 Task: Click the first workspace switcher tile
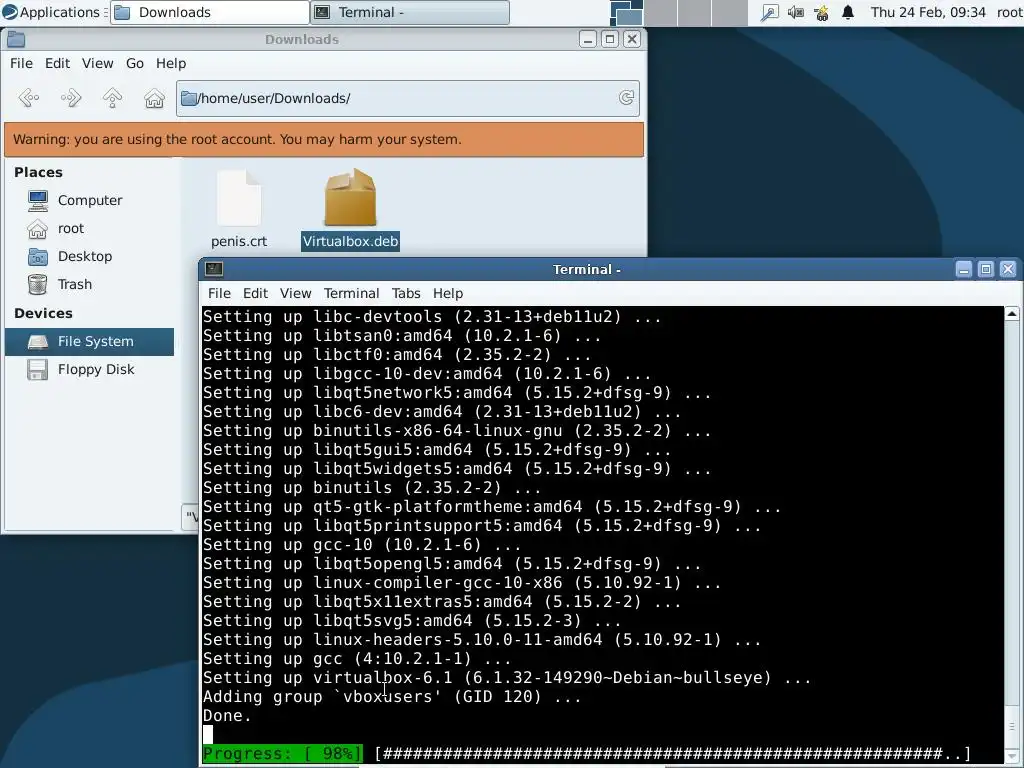pos(626,12)
